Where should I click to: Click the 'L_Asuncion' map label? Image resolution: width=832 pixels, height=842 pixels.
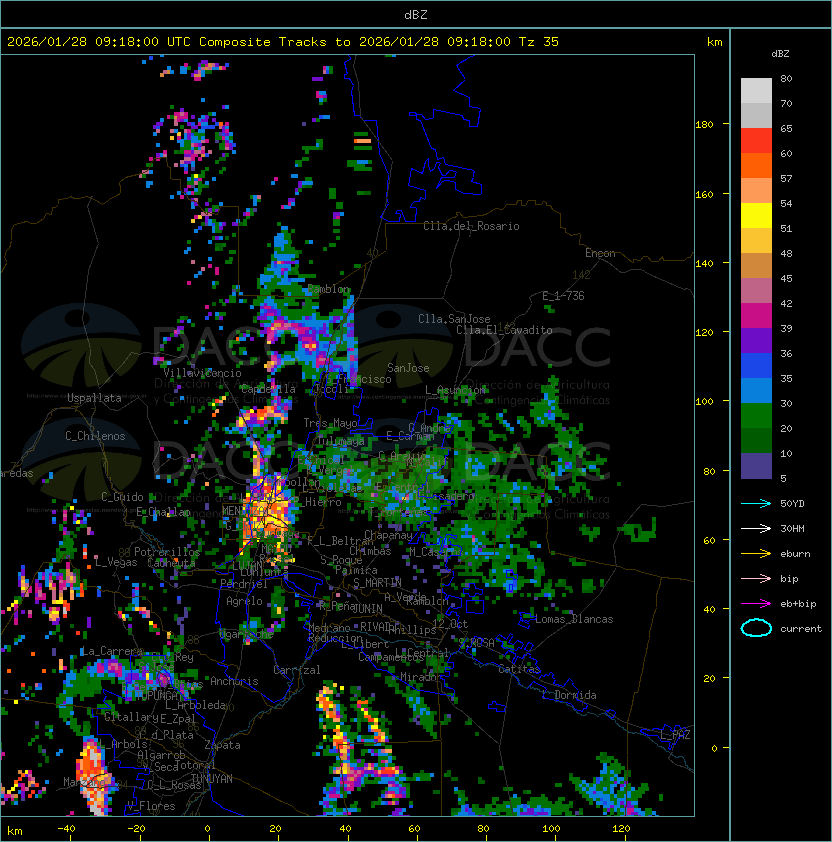tap(455, 390)
